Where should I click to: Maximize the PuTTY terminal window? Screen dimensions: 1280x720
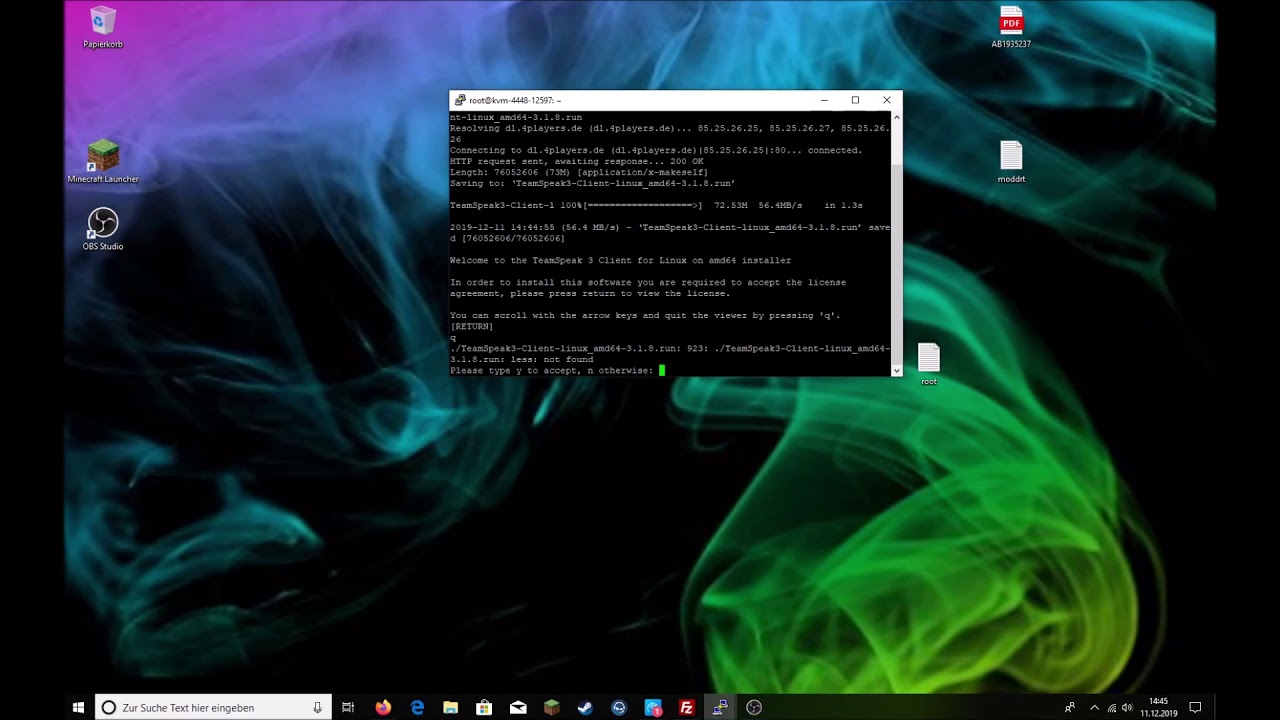(855, 100)
